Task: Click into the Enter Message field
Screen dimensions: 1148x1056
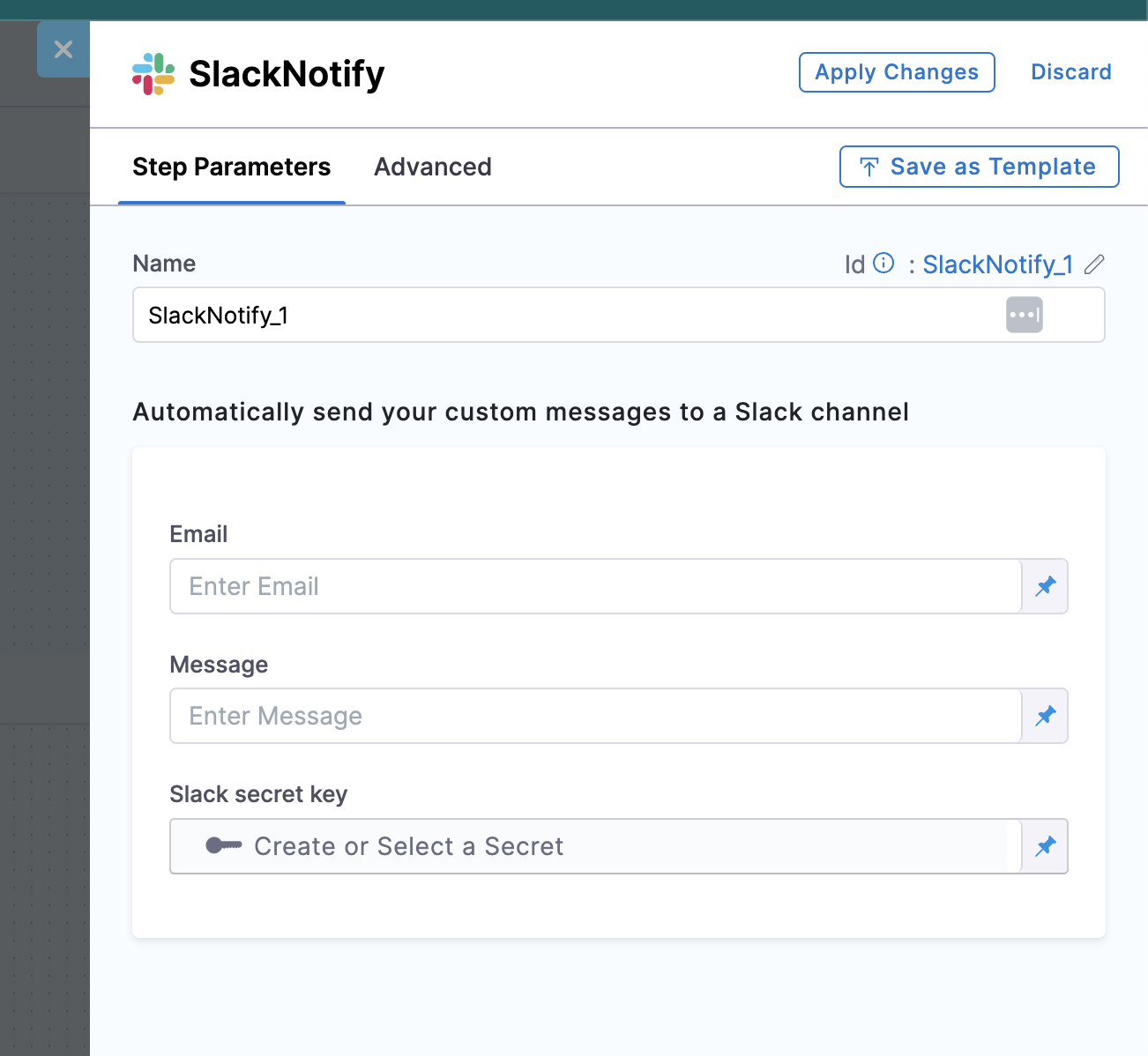Action: 595,716
